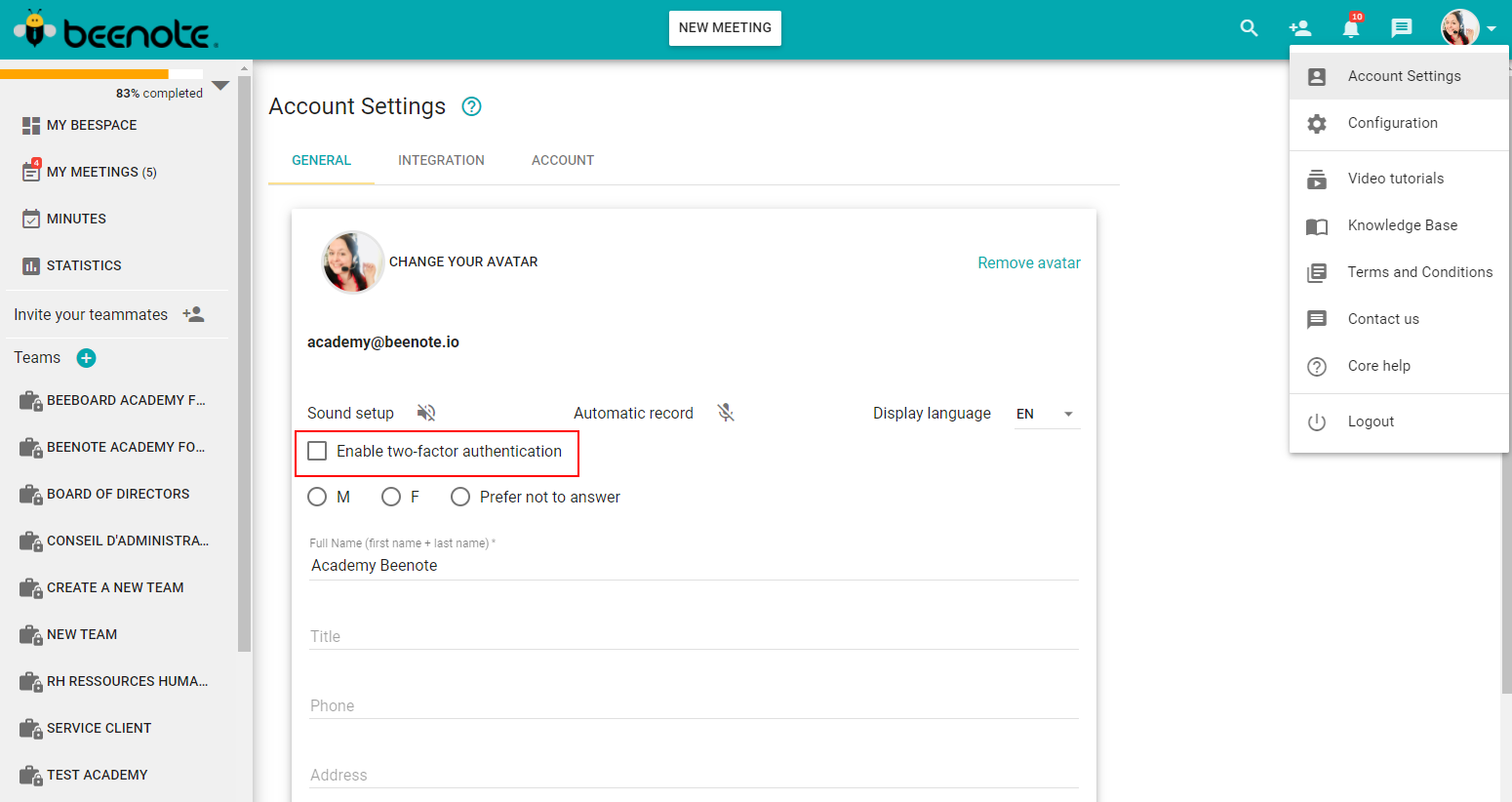Image resolution: width=1512 pixels, height=802 pixels.
Task: Toggle the Automatic record microphone icon
Action: point(726,413)
